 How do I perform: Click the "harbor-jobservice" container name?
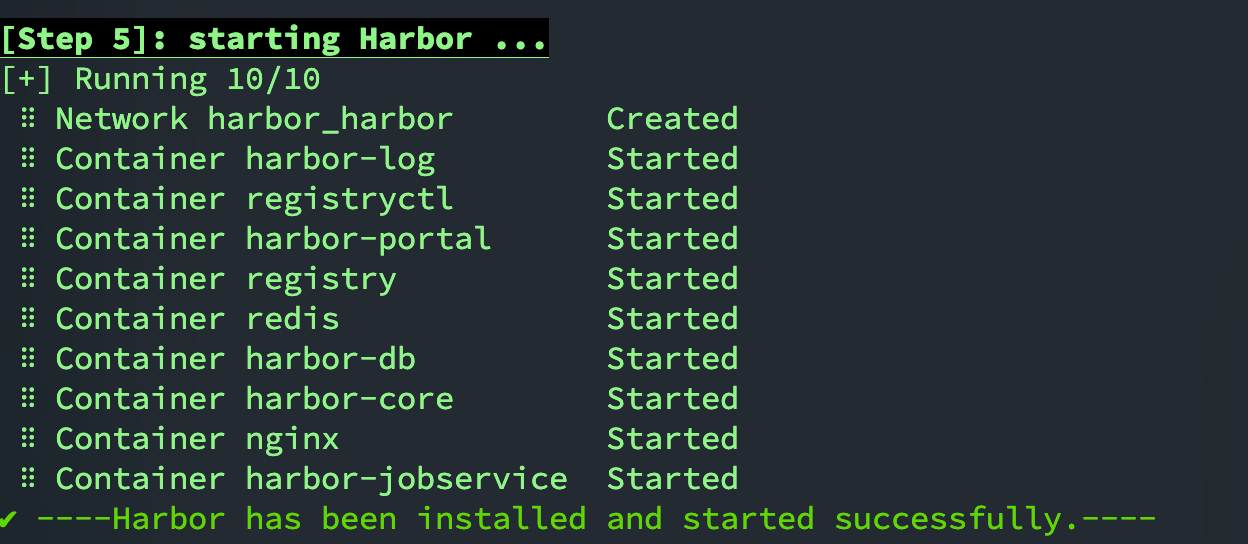click(406, 479)
